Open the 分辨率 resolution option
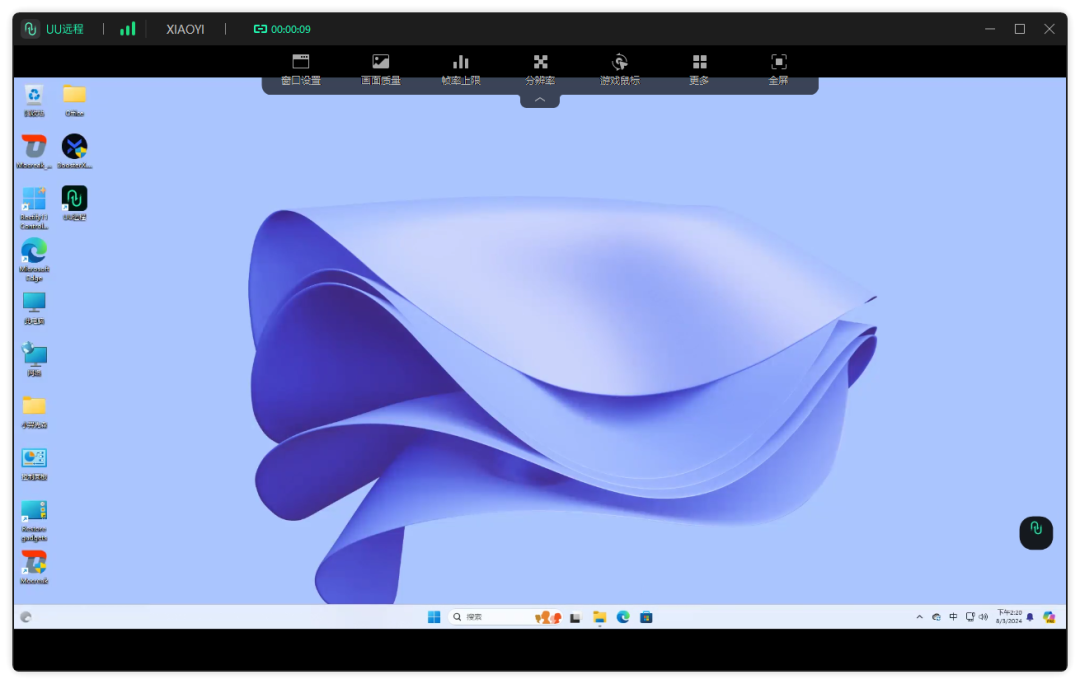1080x684 pixels. pos(540,69)
